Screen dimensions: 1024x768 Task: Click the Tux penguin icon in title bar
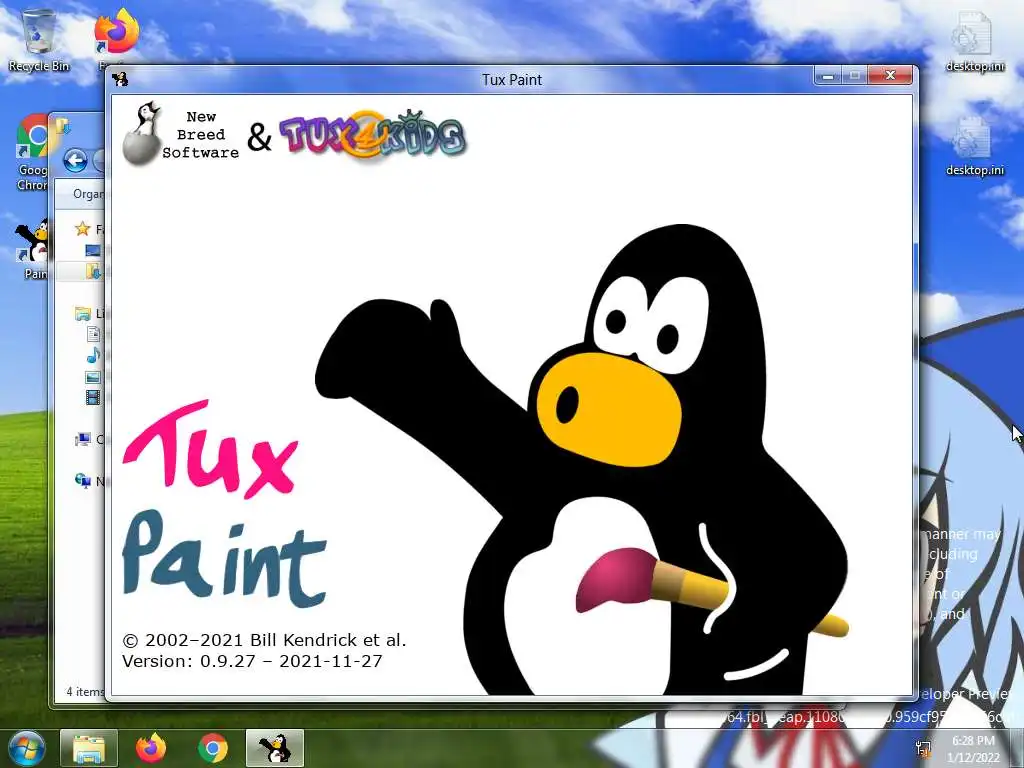[120, 79]
